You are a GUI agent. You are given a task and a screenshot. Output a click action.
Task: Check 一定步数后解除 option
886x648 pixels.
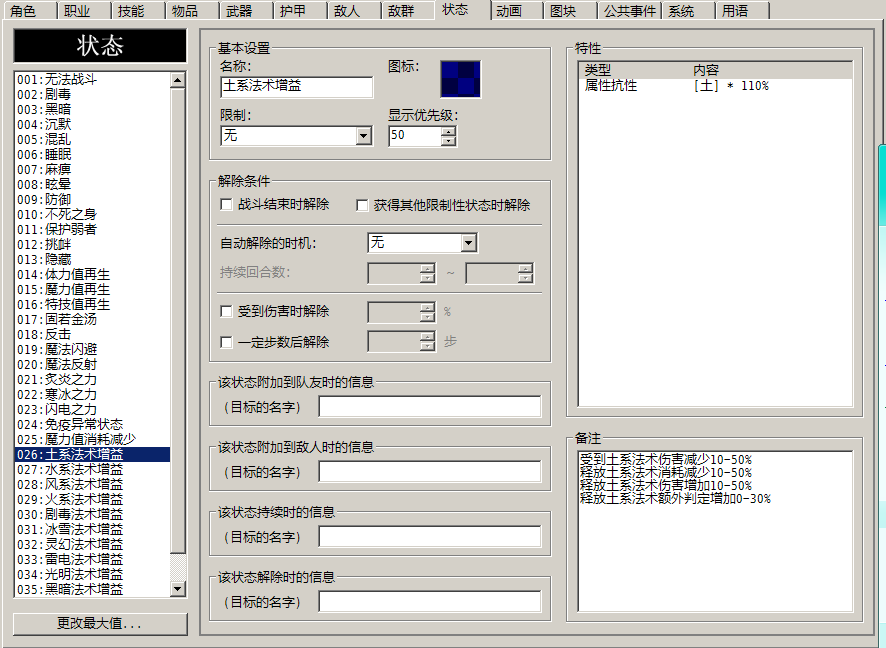coord(226,342)
